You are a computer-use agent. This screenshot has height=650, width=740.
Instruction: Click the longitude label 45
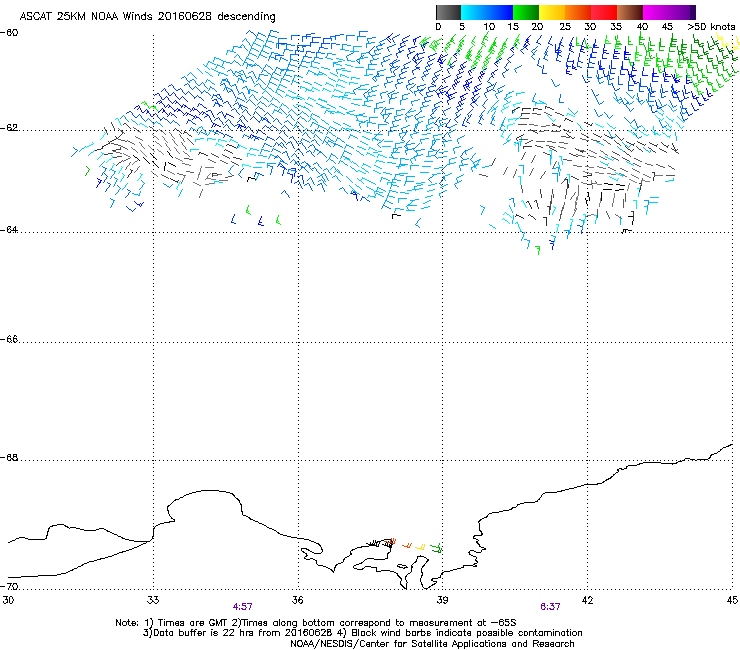point(732,600)
